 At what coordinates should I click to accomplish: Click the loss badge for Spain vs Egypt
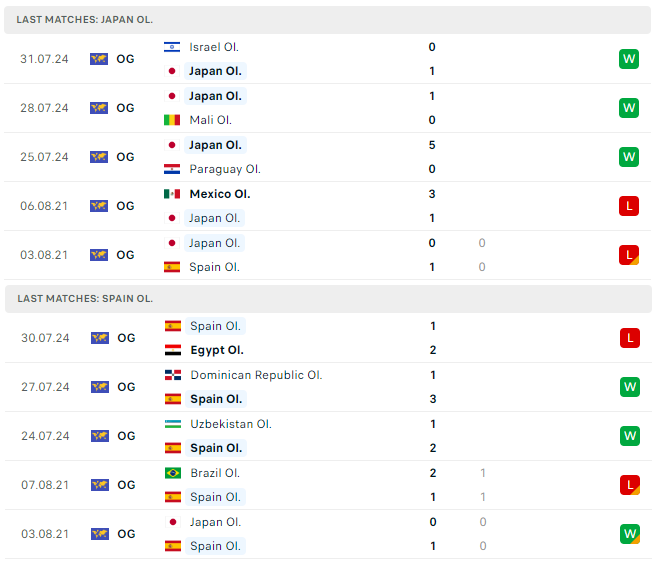click(629, 338)
